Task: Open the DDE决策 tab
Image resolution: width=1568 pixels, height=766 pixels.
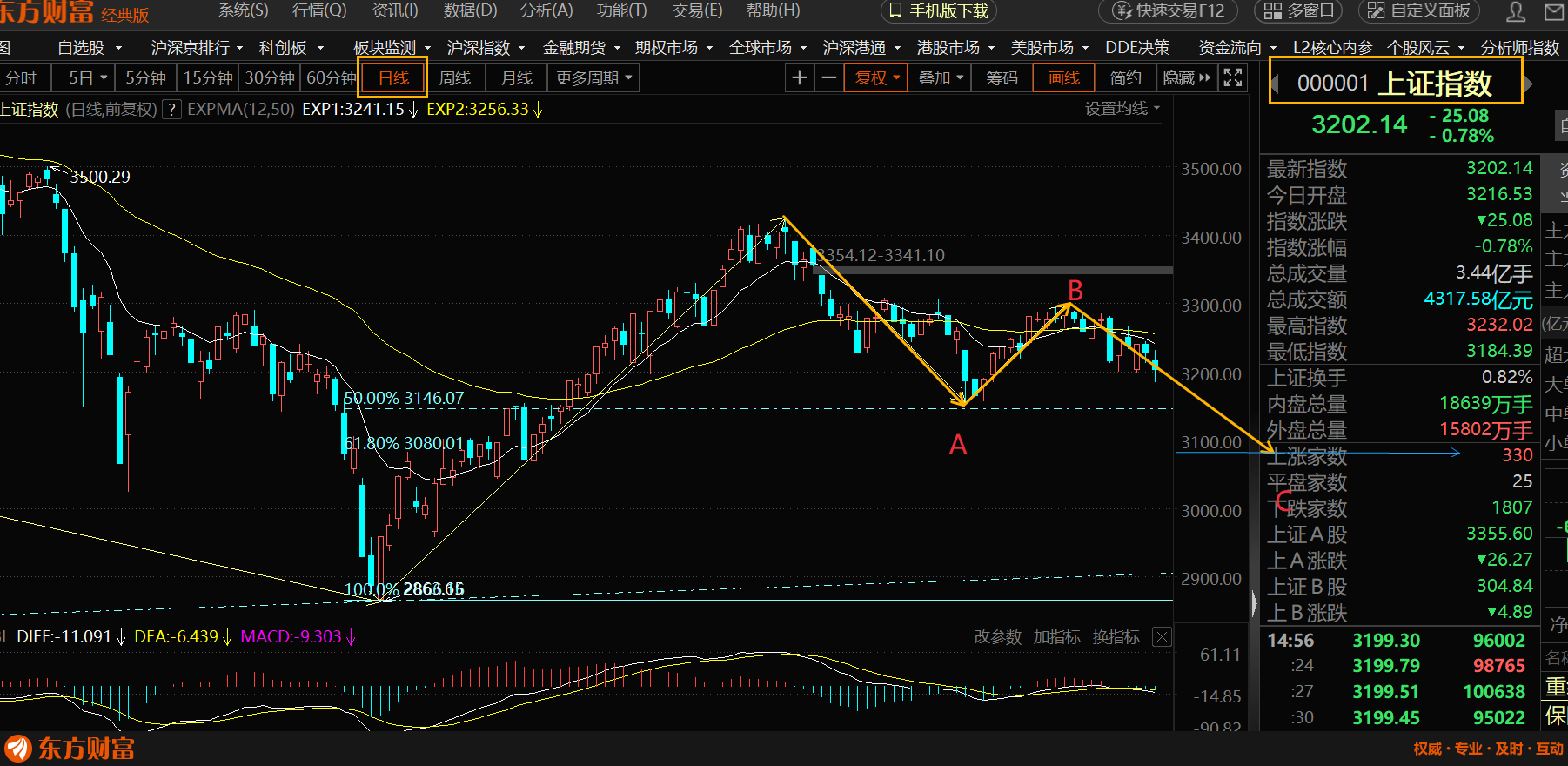Action: point(1136,48)
